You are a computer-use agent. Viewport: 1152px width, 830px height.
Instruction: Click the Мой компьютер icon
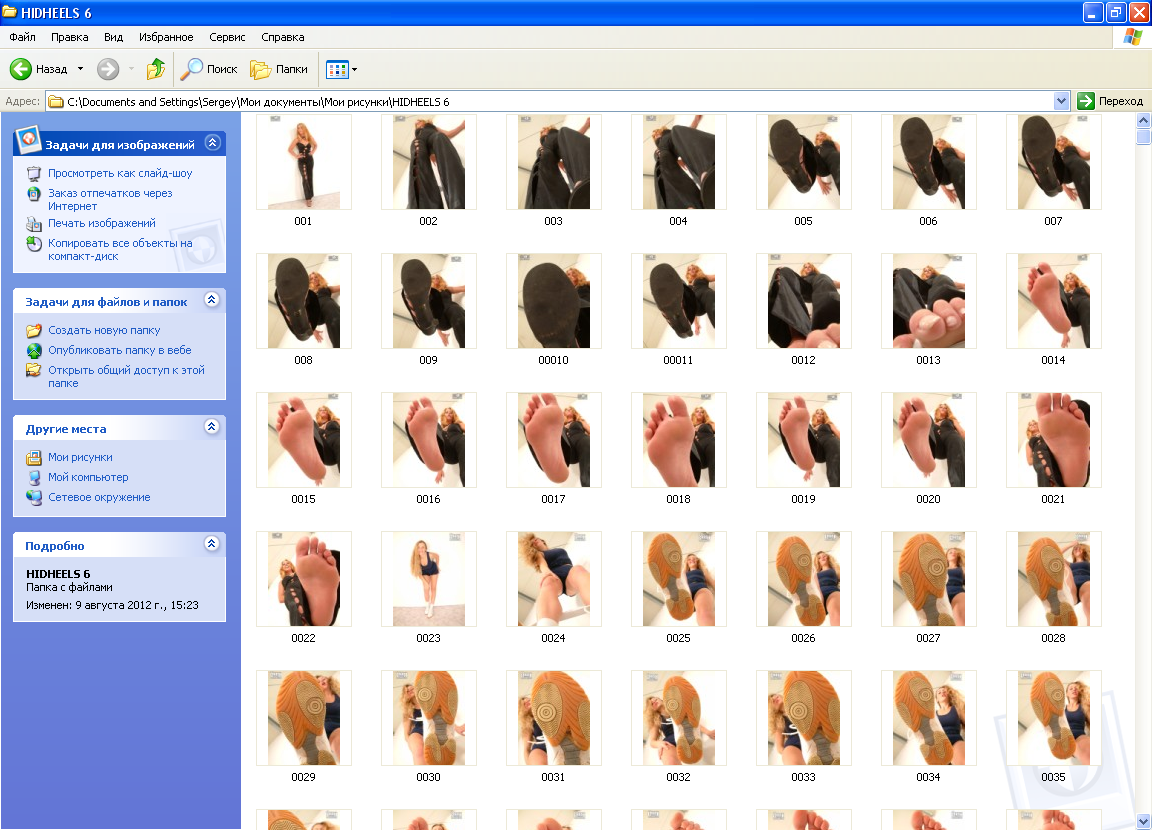pos(34,477)
